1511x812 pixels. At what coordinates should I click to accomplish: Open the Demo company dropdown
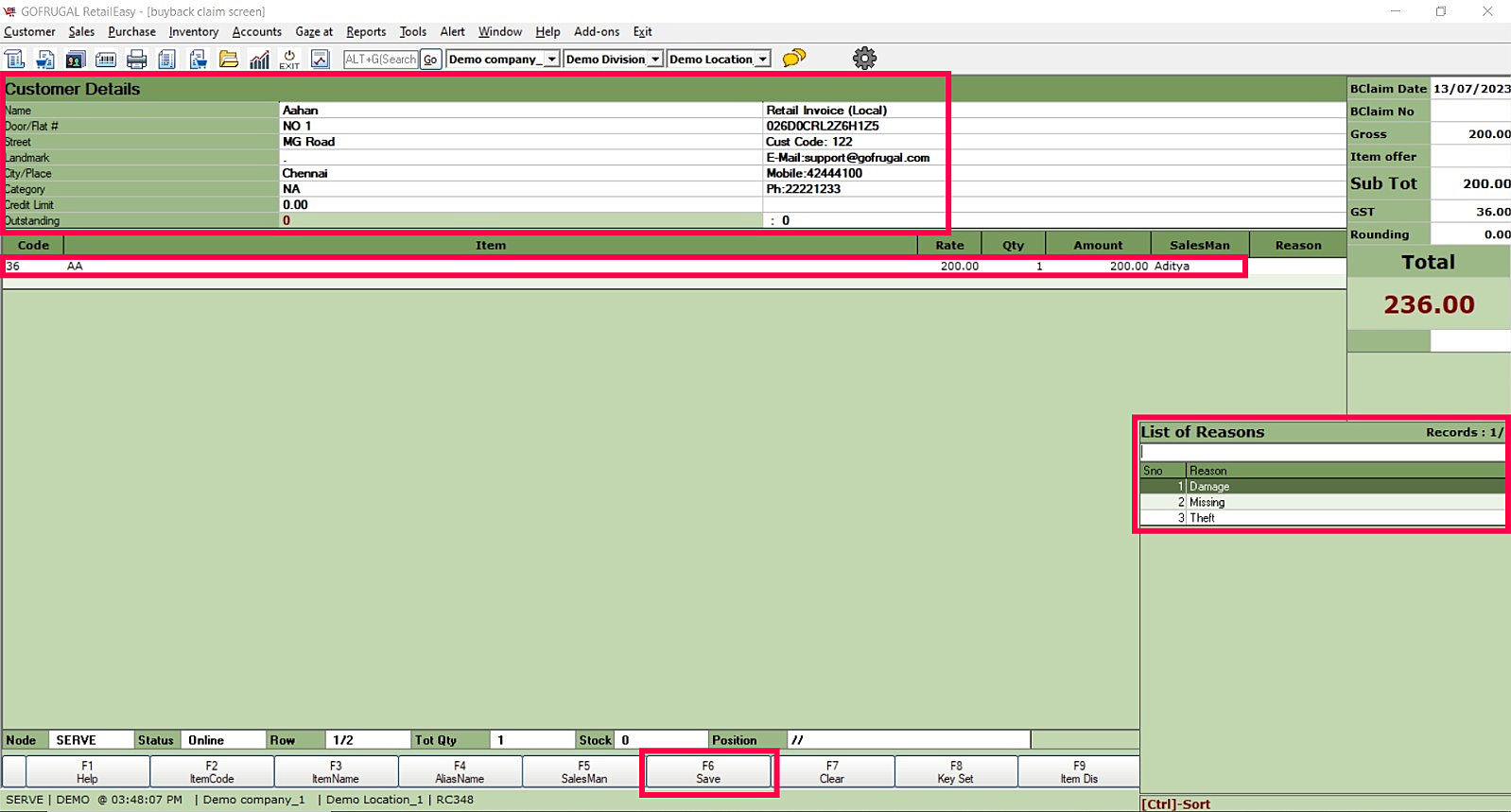coord(503,59)
